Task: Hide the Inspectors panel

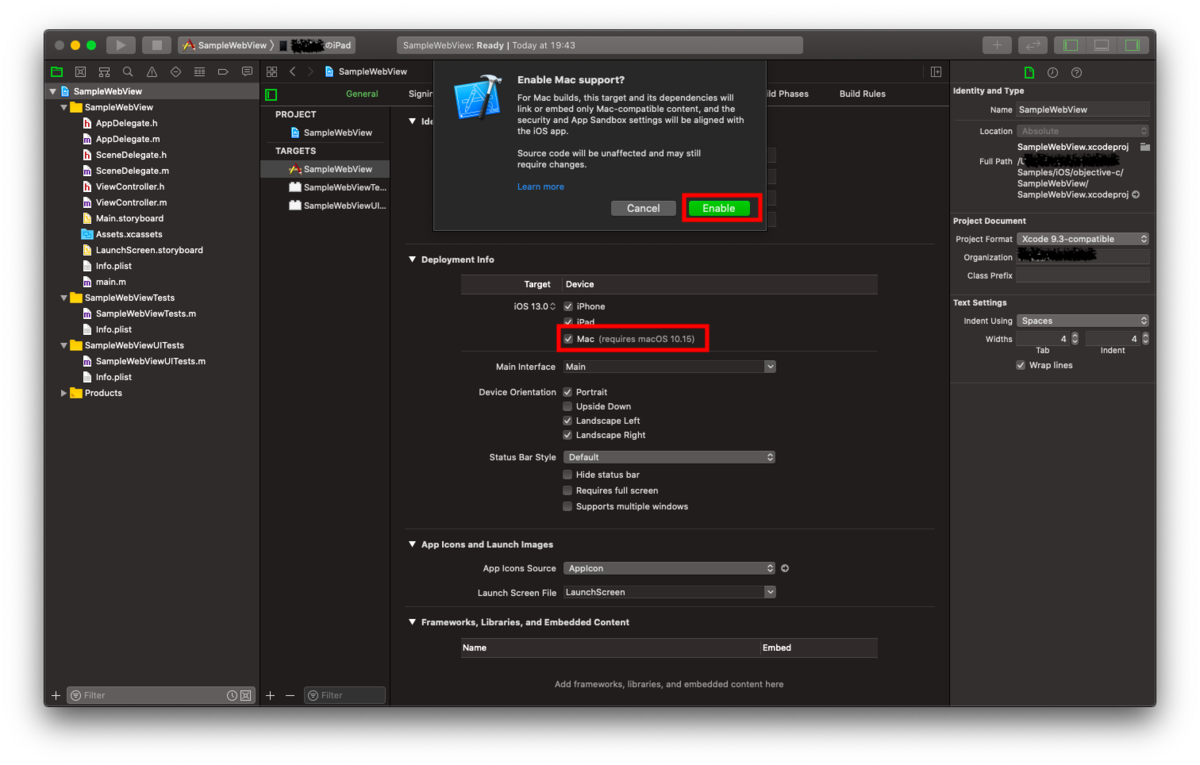Action: [1132, 45]
